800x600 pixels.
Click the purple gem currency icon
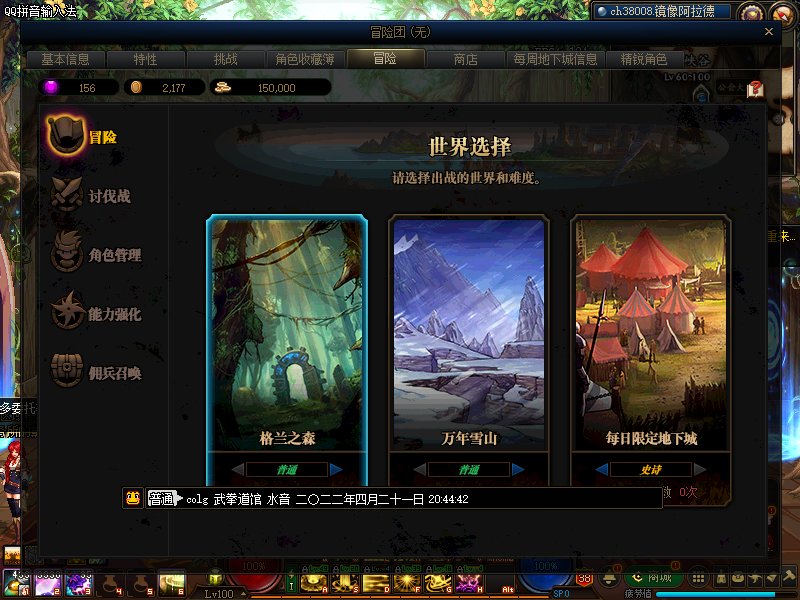tap(51, 87)
